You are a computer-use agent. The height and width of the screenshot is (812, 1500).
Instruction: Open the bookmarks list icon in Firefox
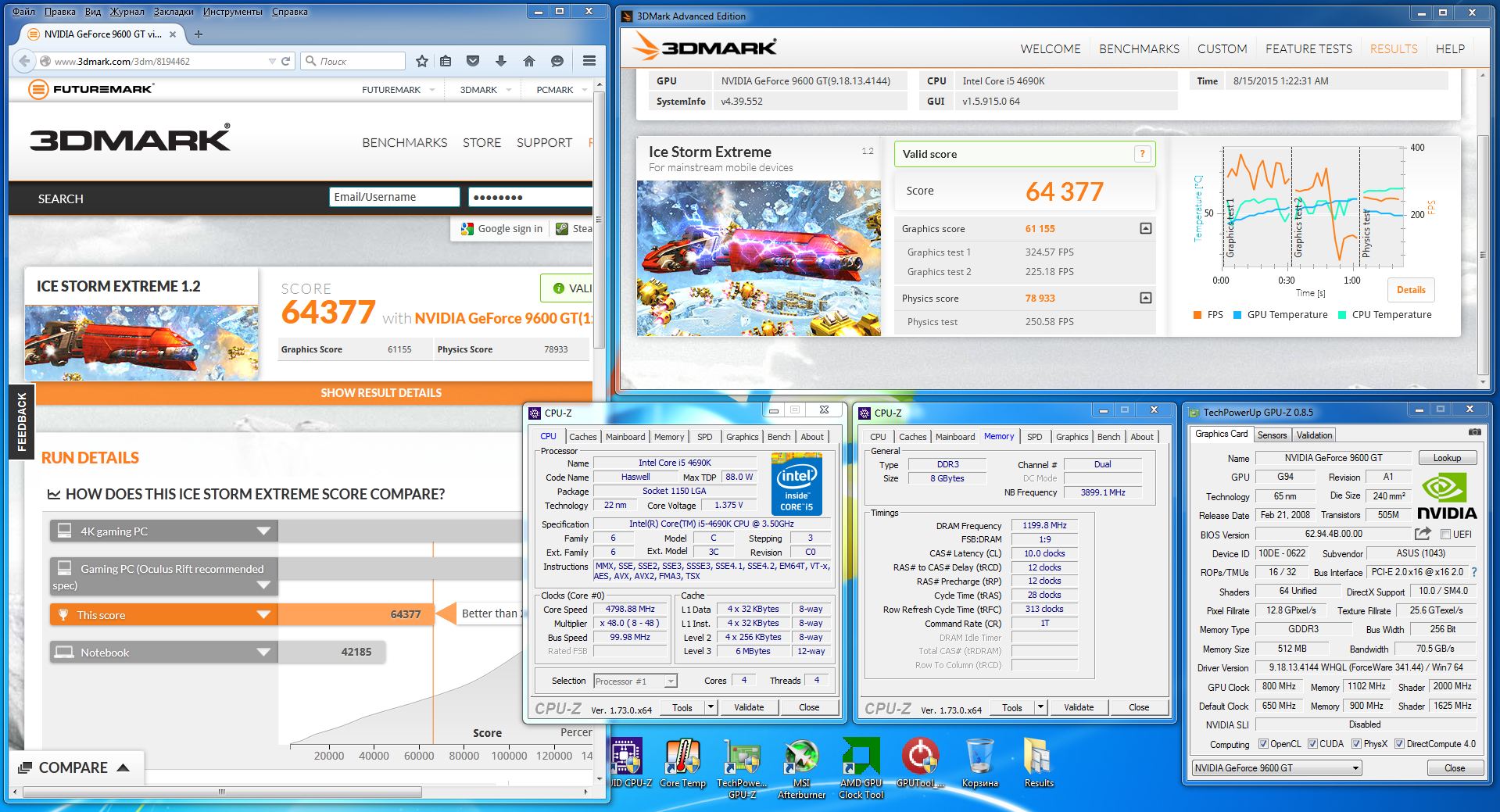[x=446, y=61]
